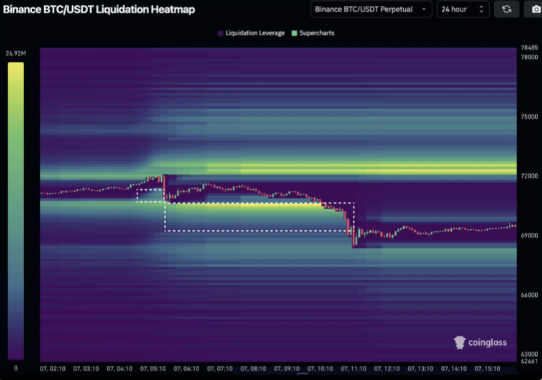Click the green Supercharts legend swatch
The image size is (542, 380).
pos(295,33)
